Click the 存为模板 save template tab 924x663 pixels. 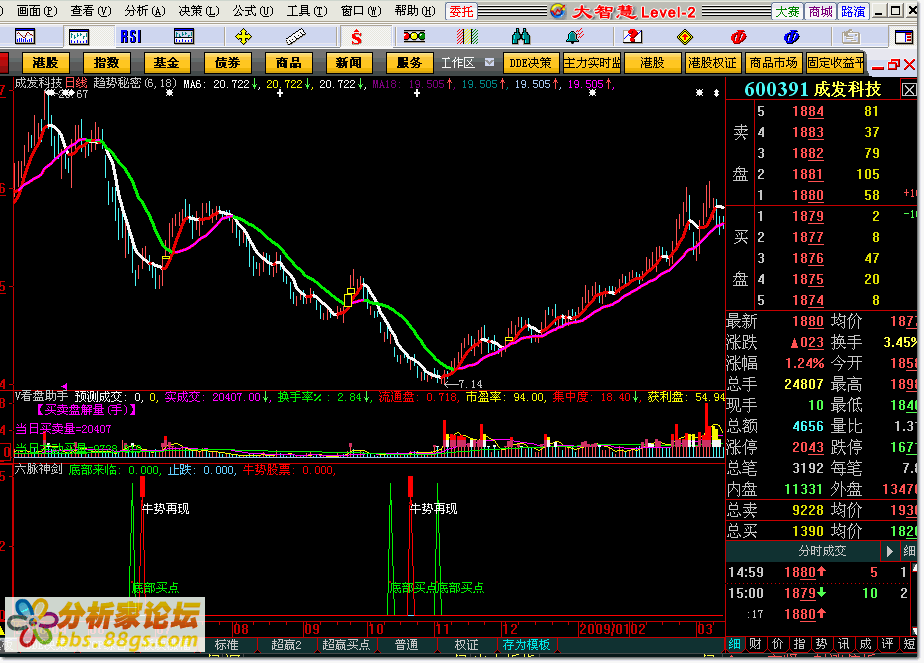point(526,645)
